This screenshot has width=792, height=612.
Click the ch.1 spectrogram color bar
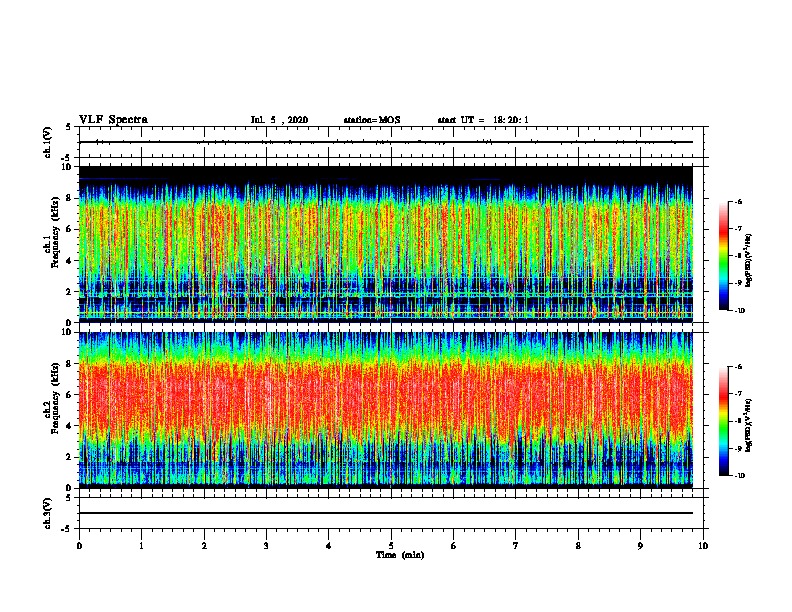click(723, 256)
